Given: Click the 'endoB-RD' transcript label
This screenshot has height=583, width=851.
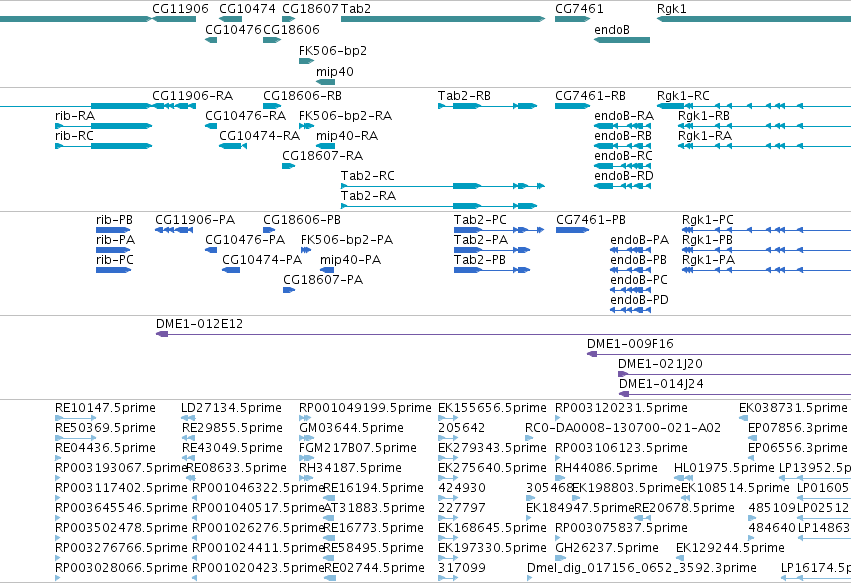Looking at the screenshot, I should [624, 176].
